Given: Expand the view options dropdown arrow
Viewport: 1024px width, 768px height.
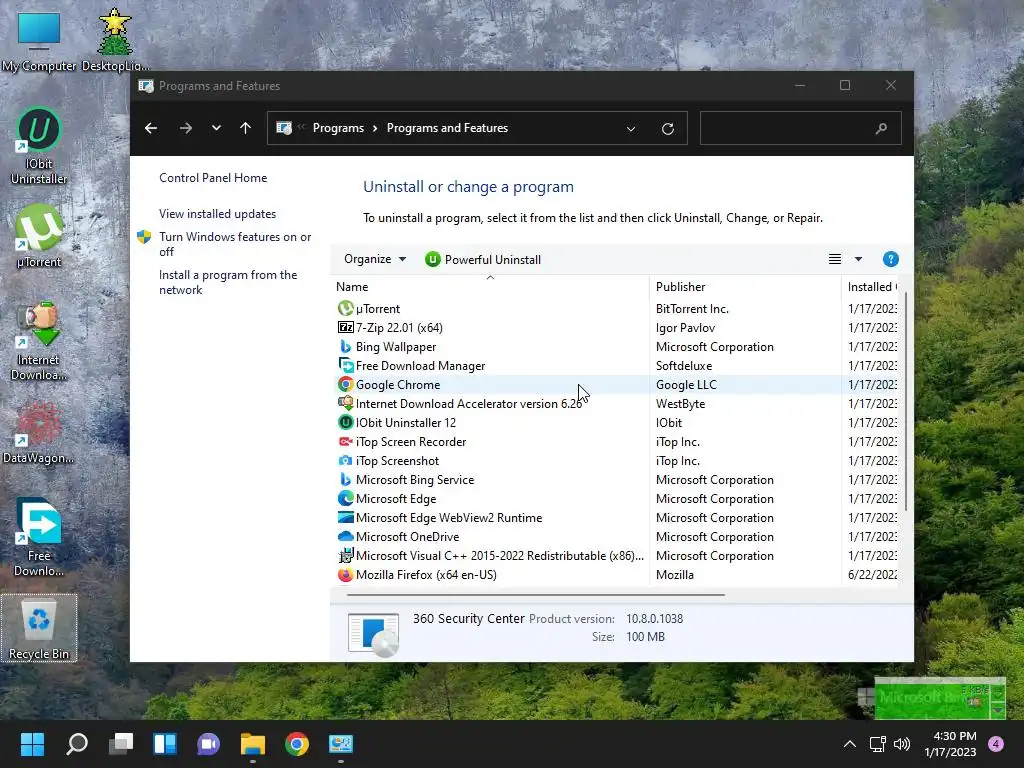Looking at the screenshot, I should point(858,259).
